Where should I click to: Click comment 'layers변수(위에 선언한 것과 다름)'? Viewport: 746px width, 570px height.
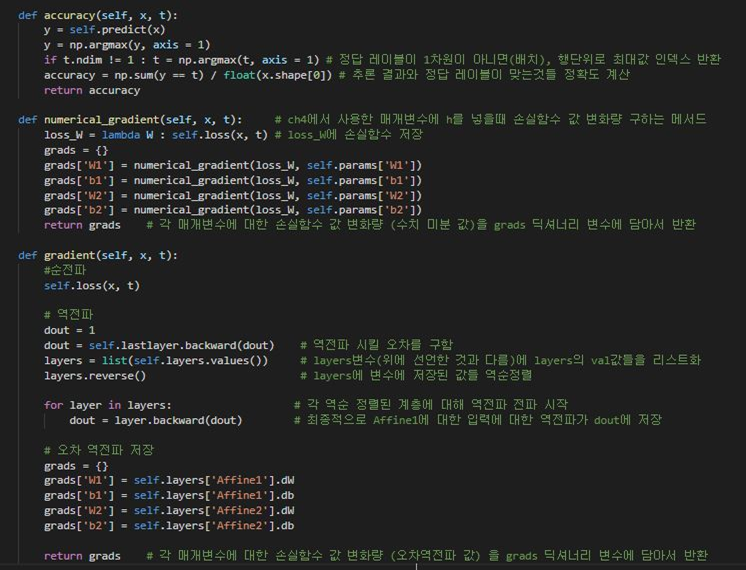501,360
